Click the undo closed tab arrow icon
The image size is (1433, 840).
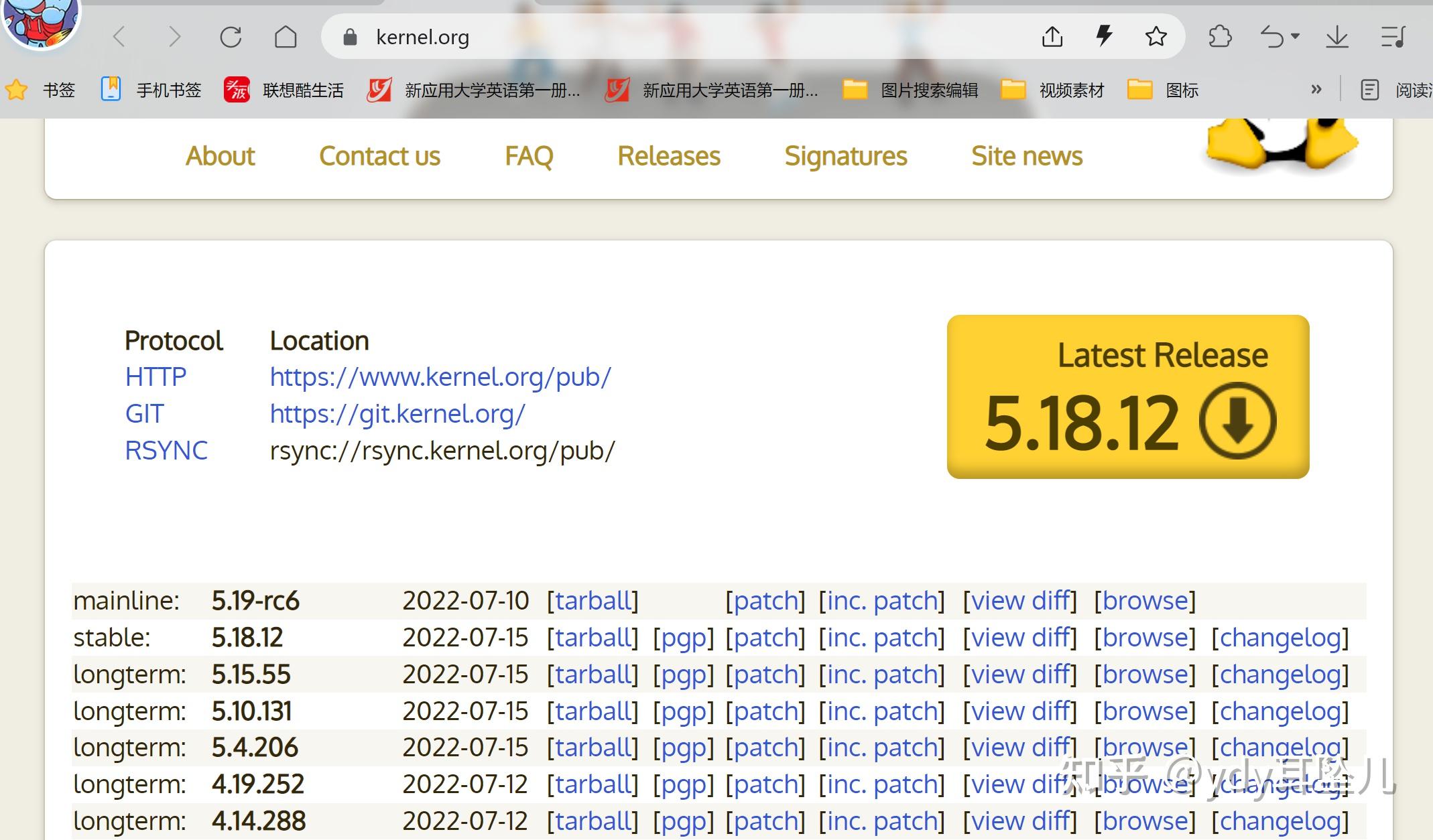click(1272, 36)
